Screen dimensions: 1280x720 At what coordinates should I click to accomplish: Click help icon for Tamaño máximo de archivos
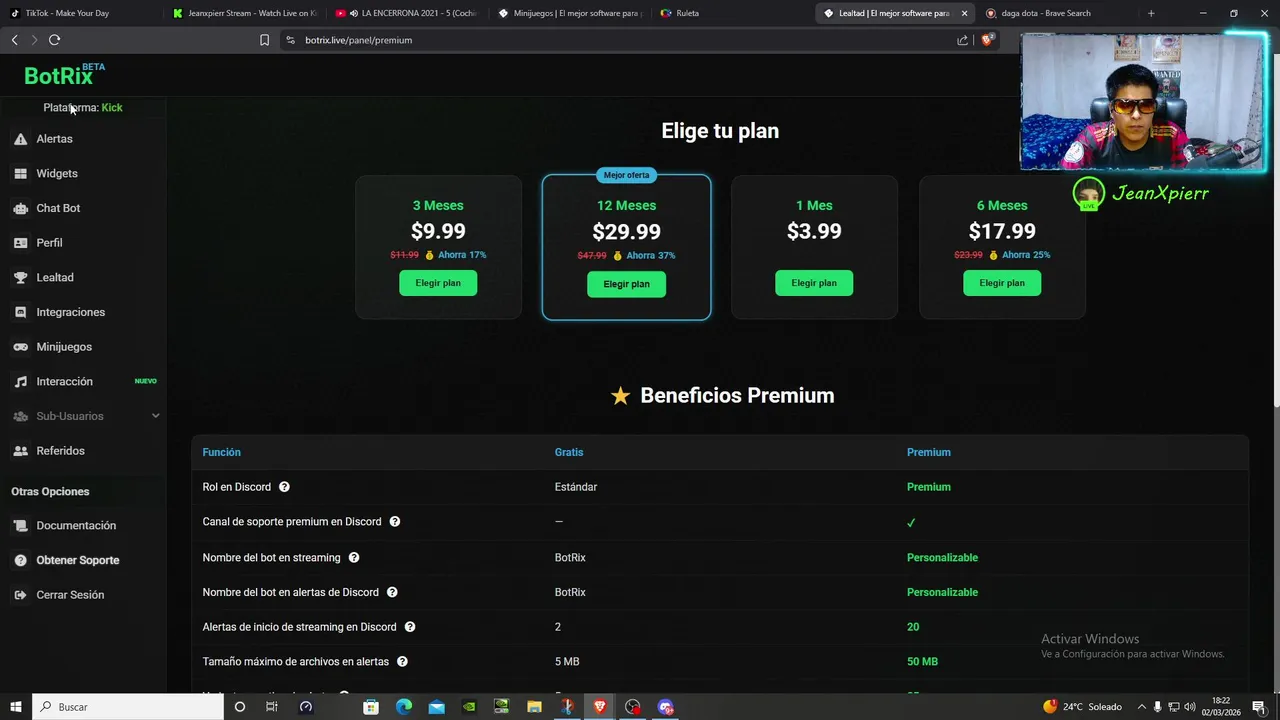(x=402, y=662)
